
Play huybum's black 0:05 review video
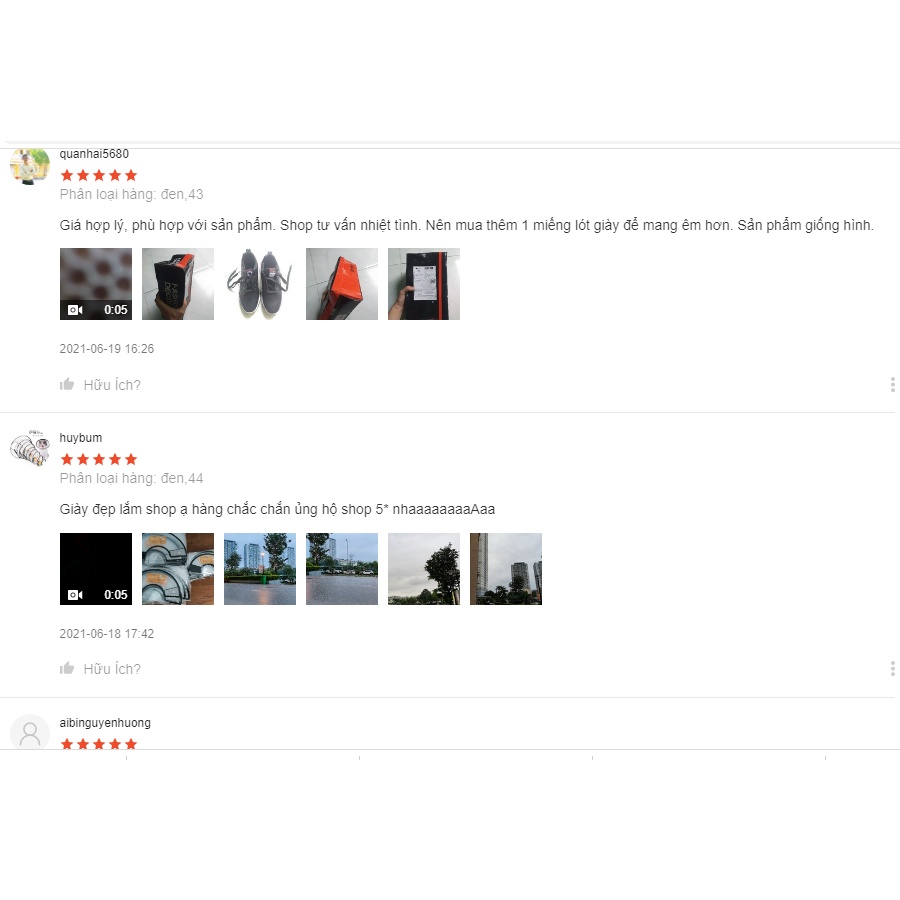(x=96, y=569)
